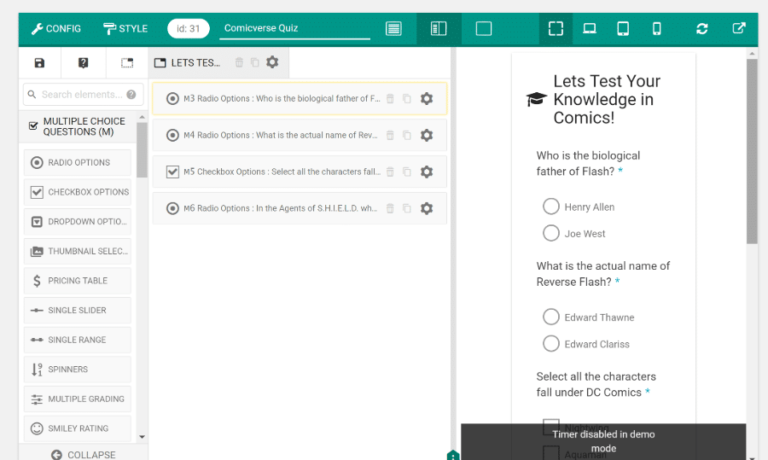768x460 pixels.
Task: Click the sidebar scroll-down arrow
Action: [x=142, y=436]
